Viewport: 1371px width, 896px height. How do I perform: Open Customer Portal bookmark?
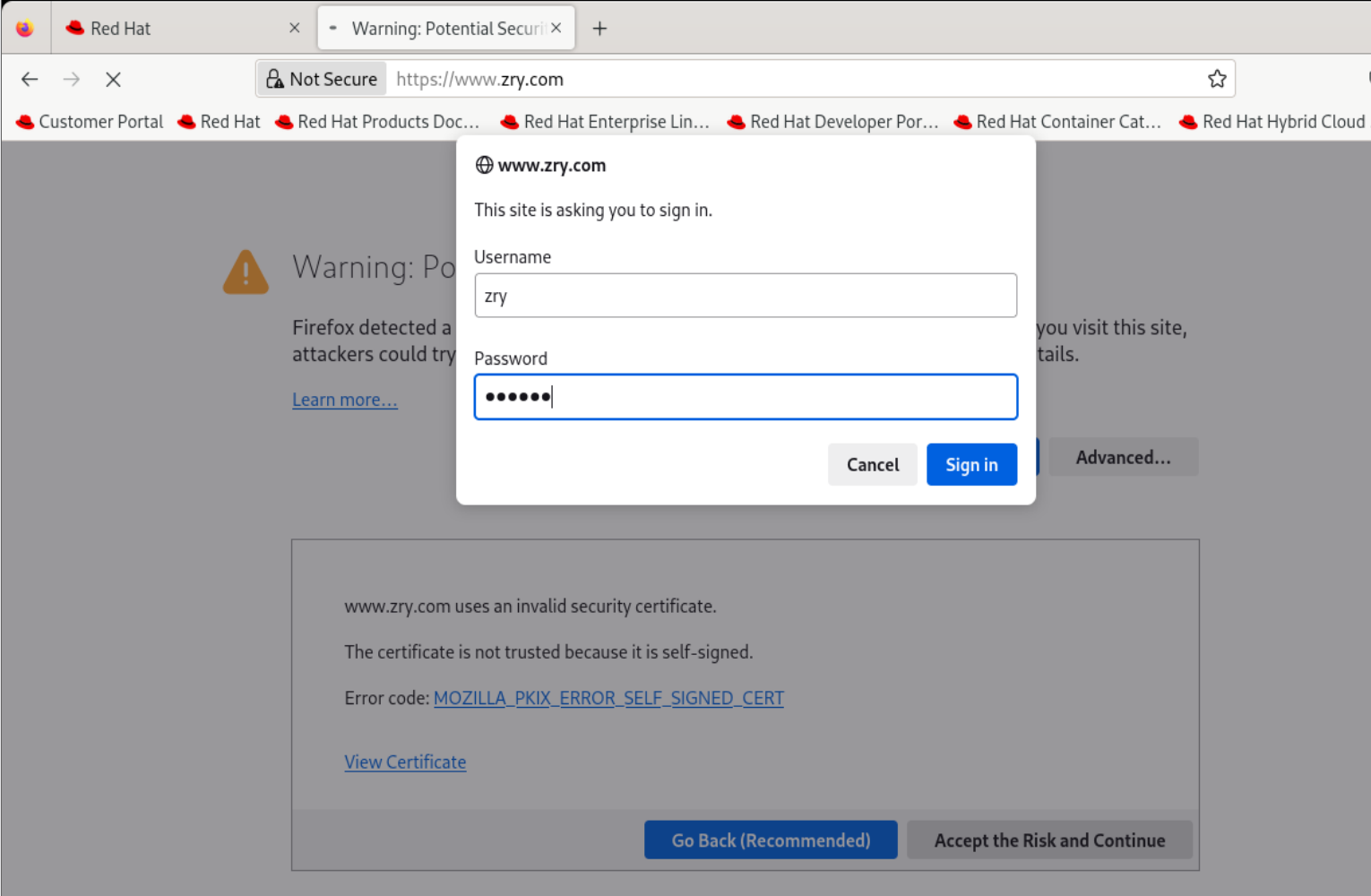coord(91,122)
